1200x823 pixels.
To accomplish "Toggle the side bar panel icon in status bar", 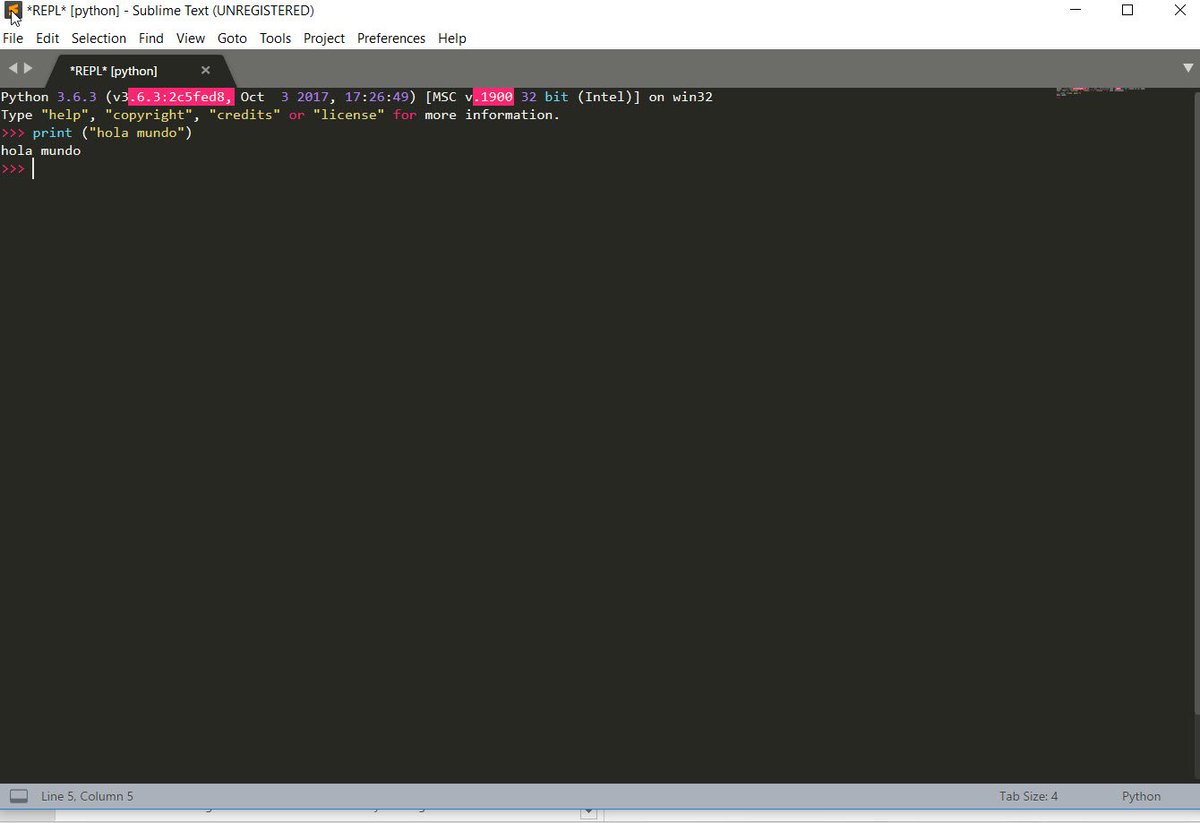I will (x=18, y=796).
